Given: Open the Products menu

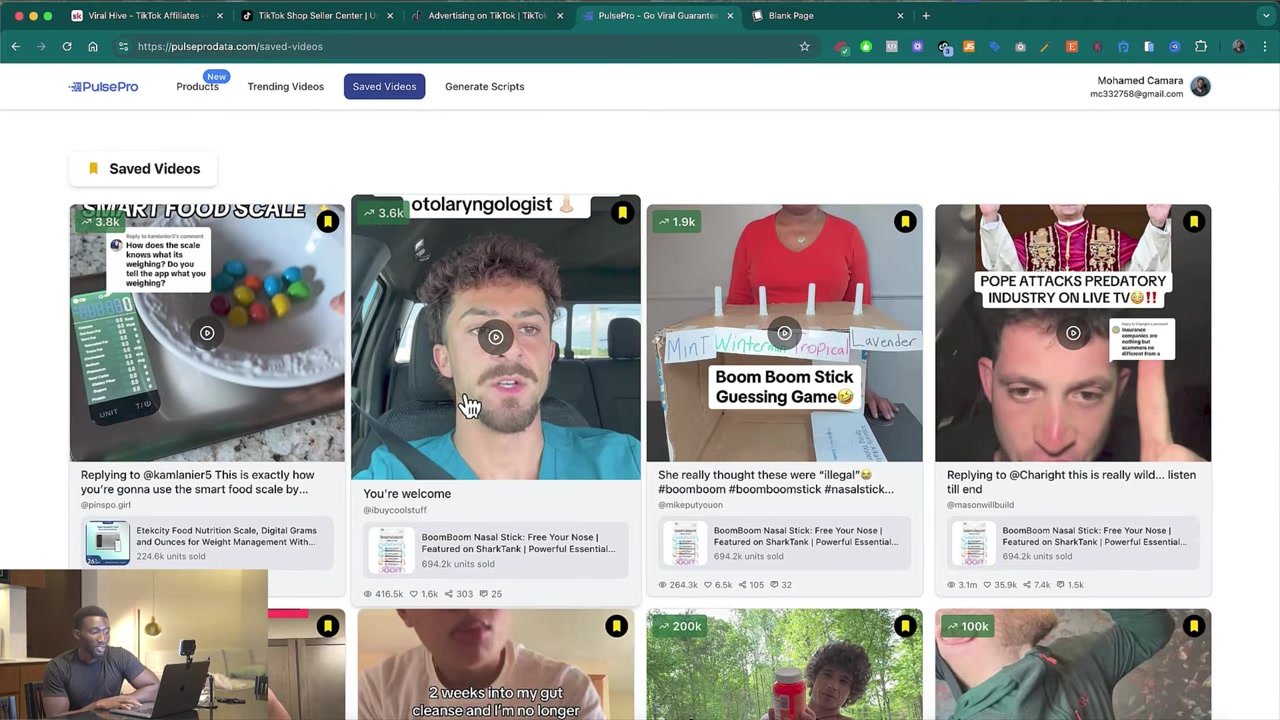Looking at the screenshot, I should (197, 87).
